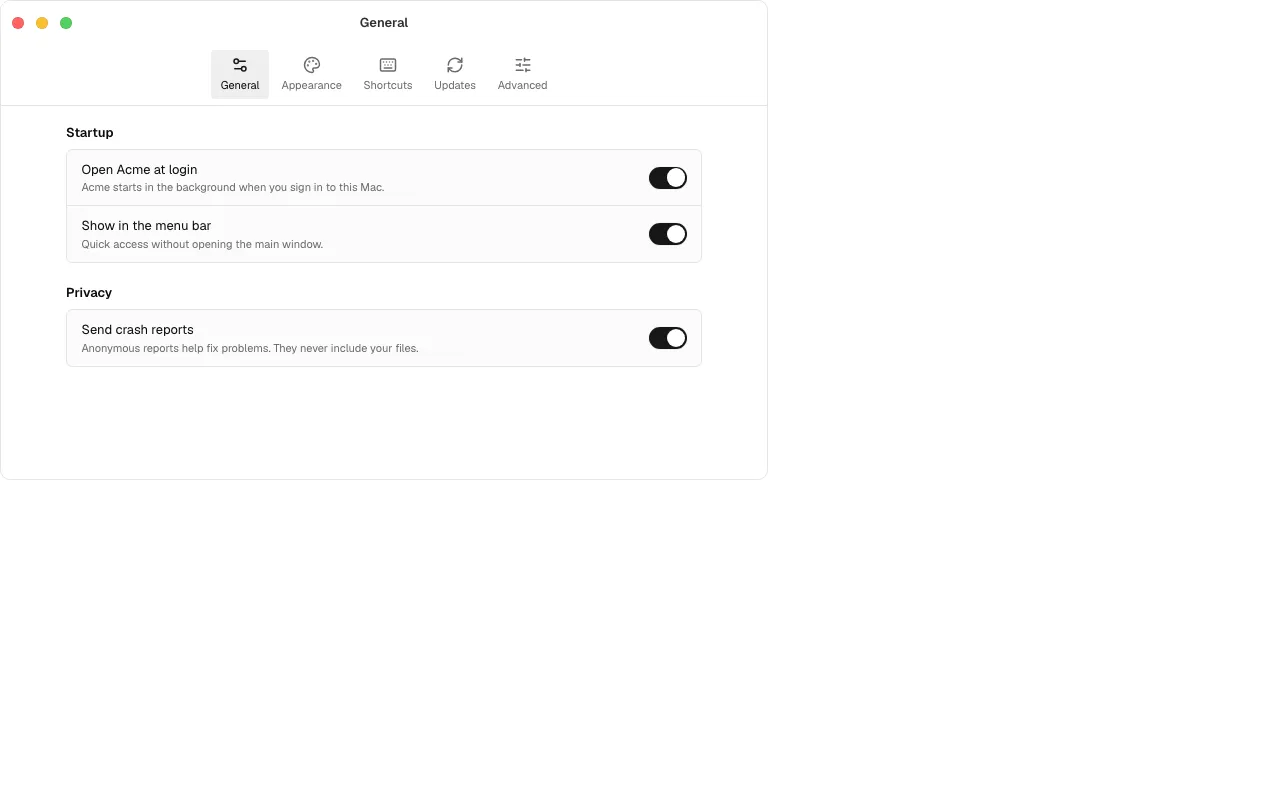Go to the Updates tab
This screenshot has height=800, width=1280.
(x=455, y=75)
